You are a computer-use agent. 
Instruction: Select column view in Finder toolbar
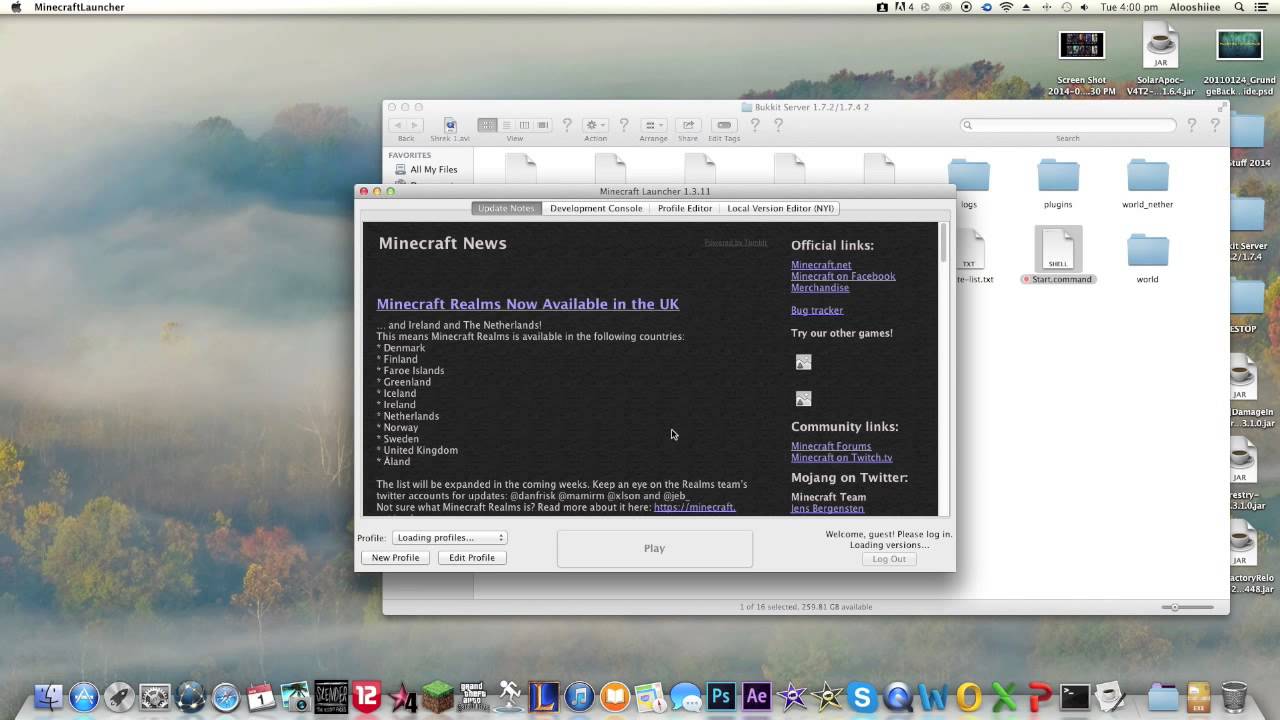pos(524,125)
